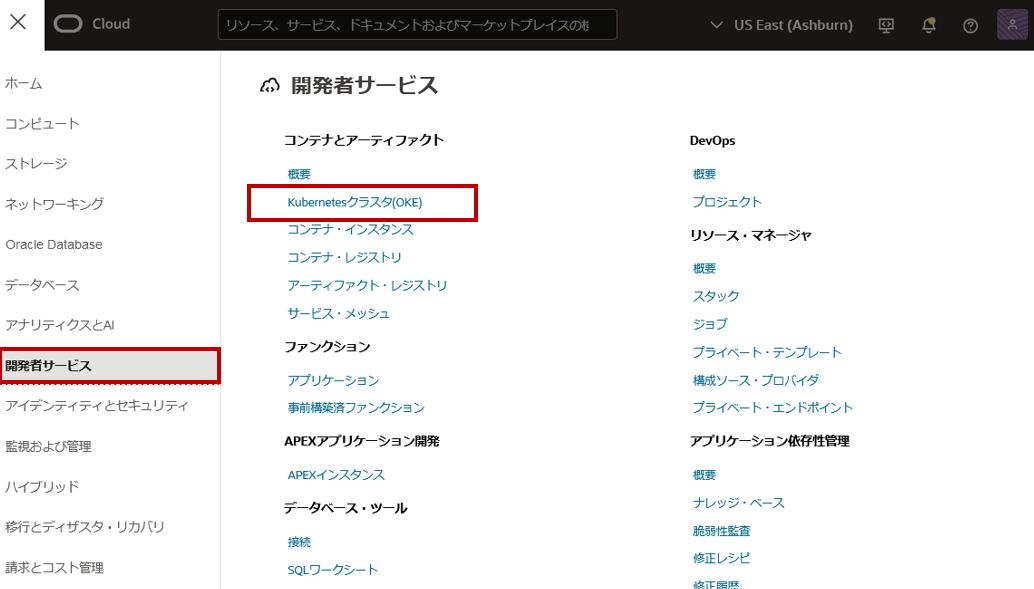Click the cloud icon beside 開発者サービス heading
Image resolution: width=1034 pixels, height=589 pixels.
270,86
